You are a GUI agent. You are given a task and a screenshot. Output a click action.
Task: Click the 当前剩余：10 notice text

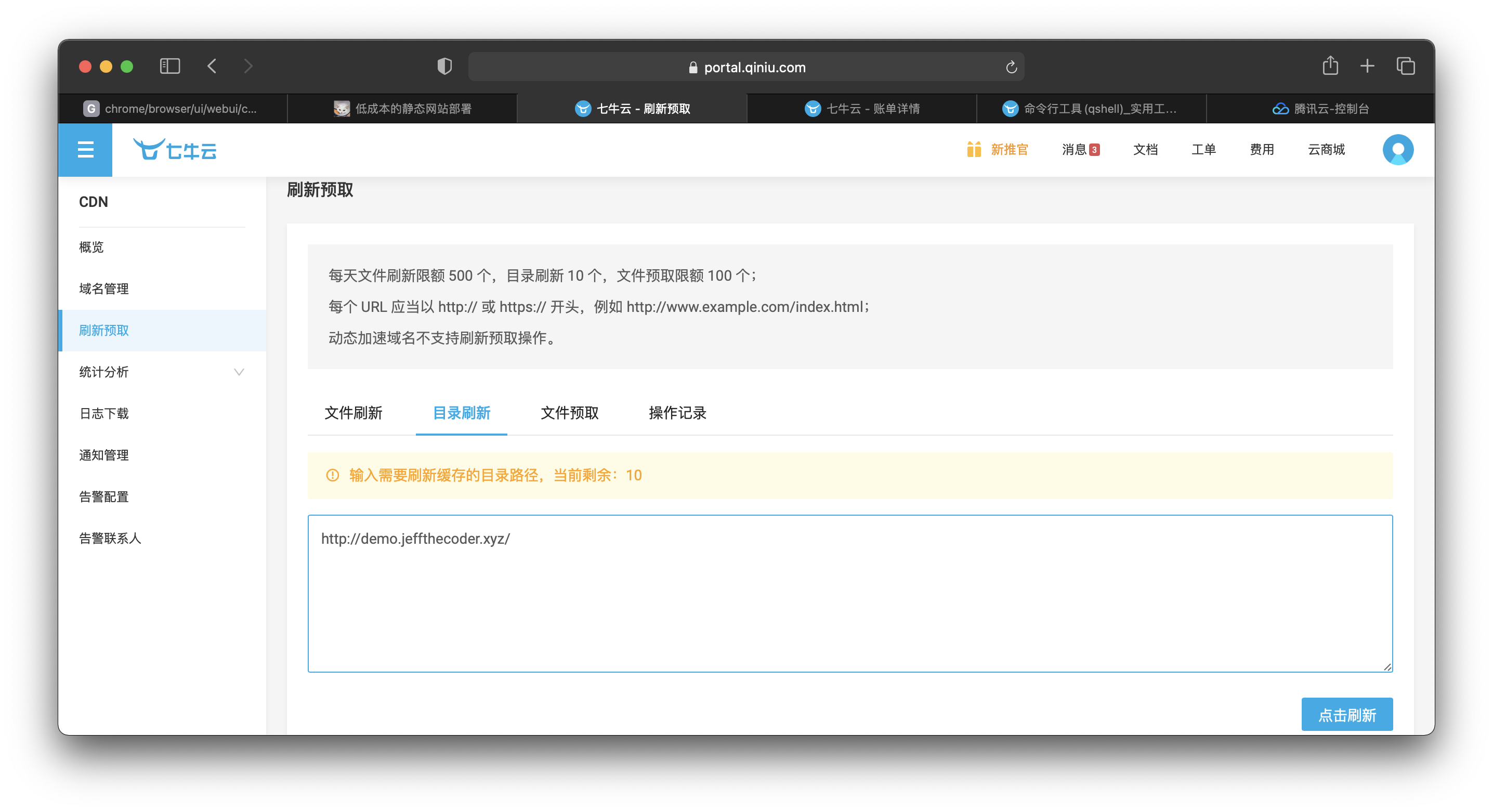coord(597,475)
